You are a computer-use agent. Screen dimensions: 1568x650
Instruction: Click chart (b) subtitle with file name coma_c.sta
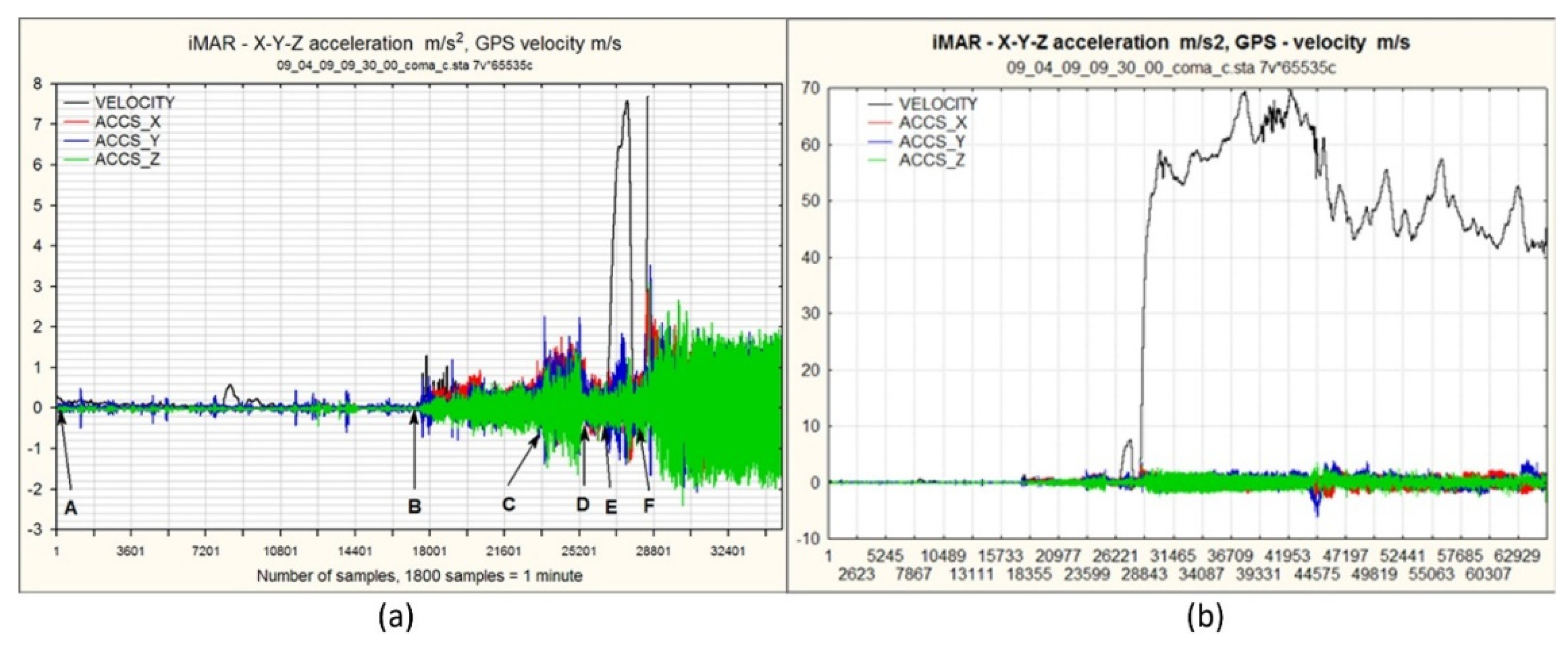(x=1171, y=67)
